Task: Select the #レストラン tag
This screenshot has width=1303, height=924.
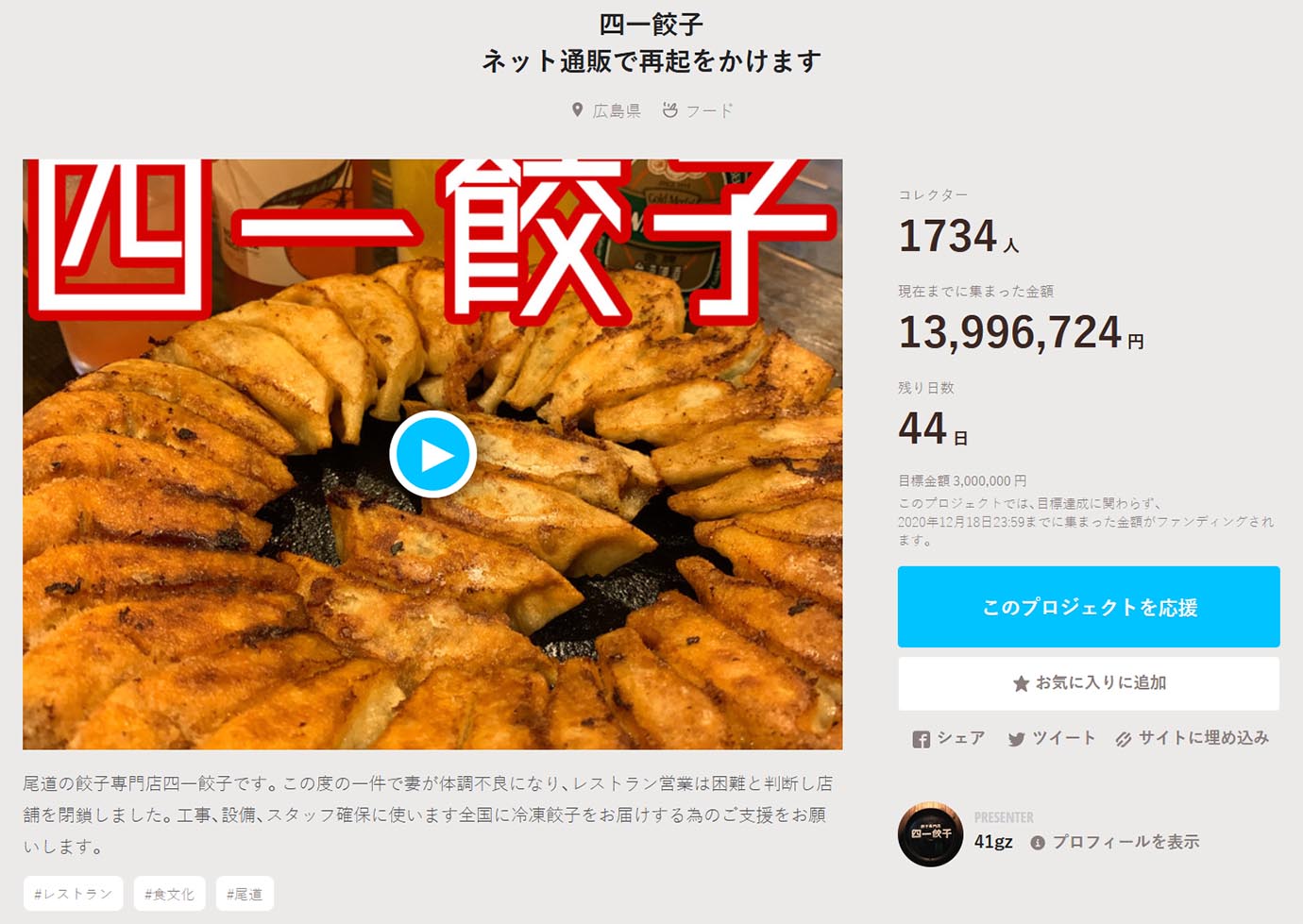Action: click(x=74, y=894)
